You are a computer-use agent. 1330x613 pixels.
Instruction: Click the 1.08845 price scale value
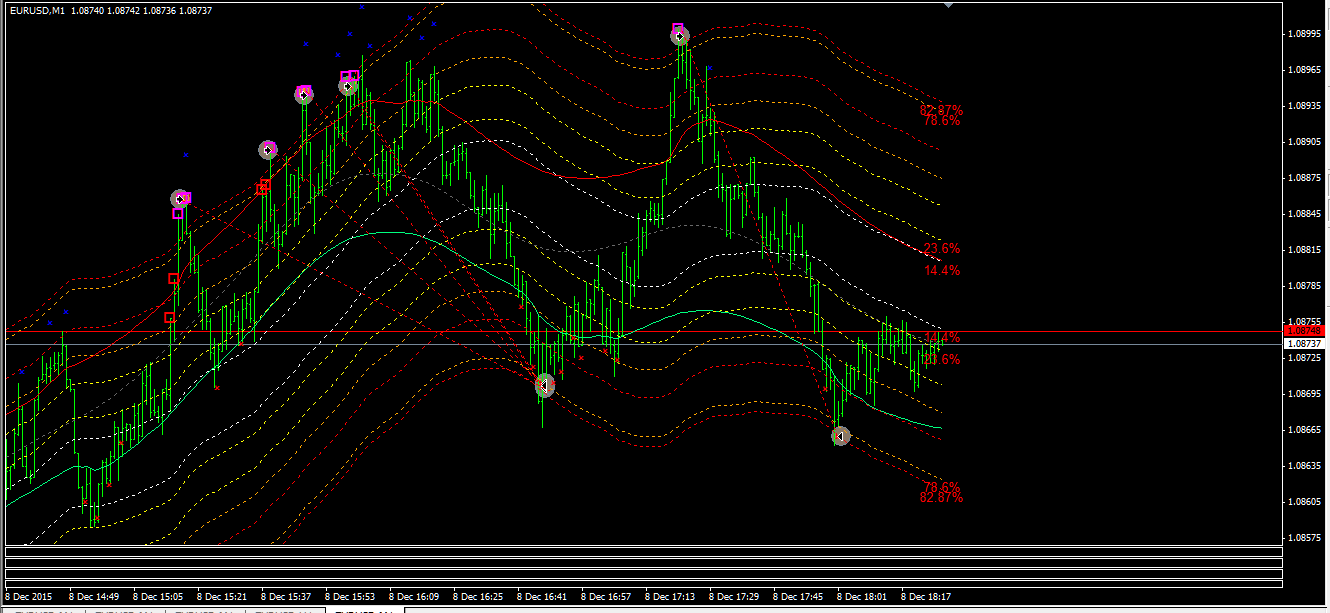(1304, 214)
